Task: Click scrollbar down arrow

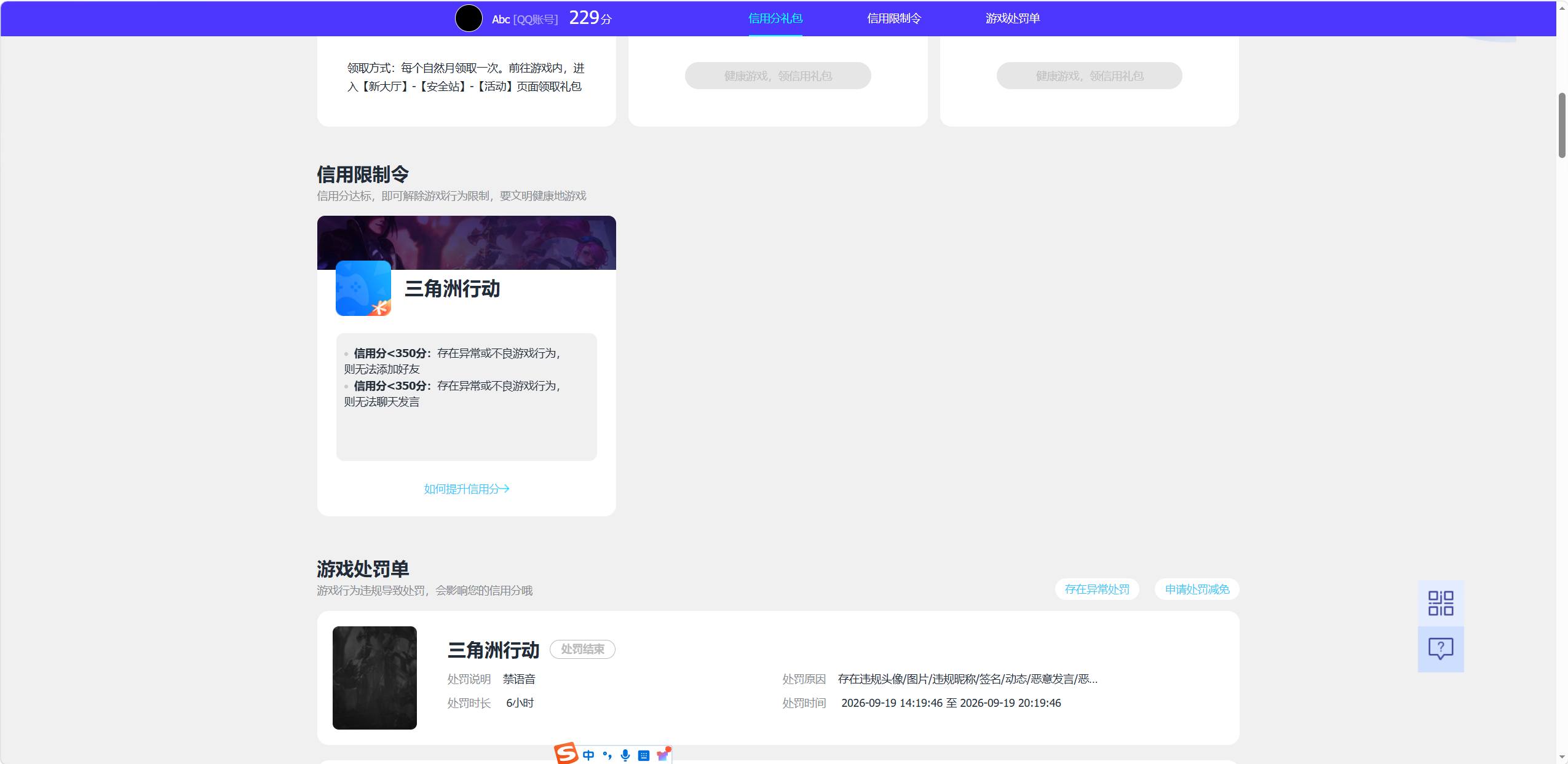Action: click(1562, 758)
